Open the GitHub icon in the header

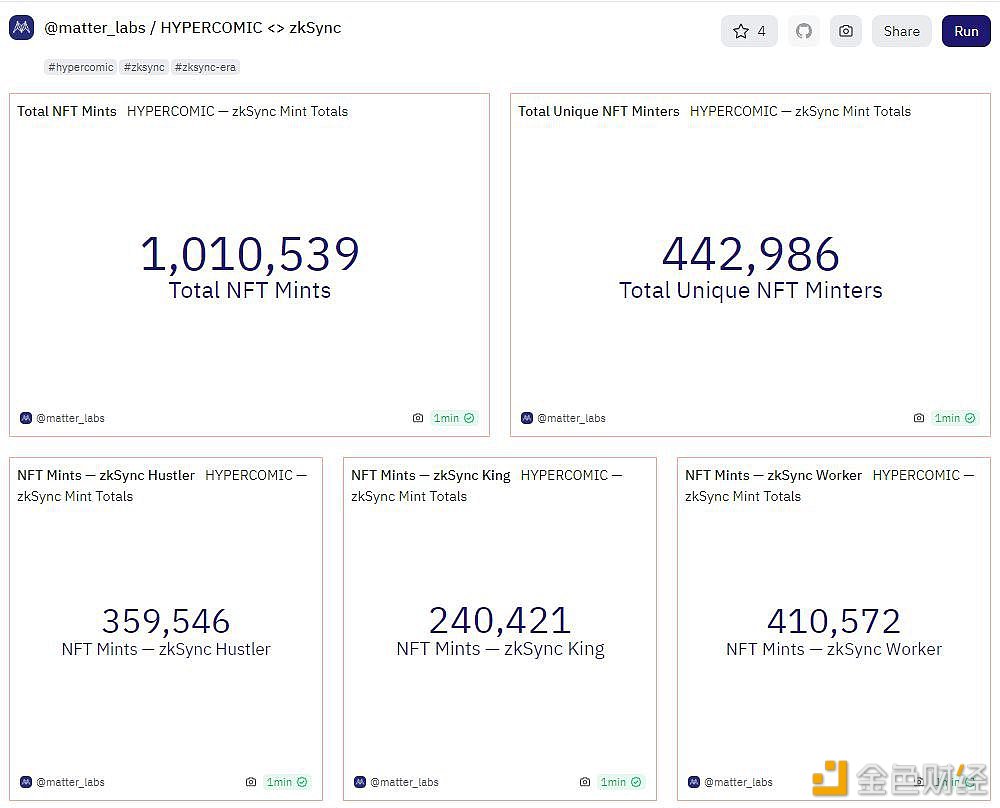pyautogui.click(x=804, y=31)
